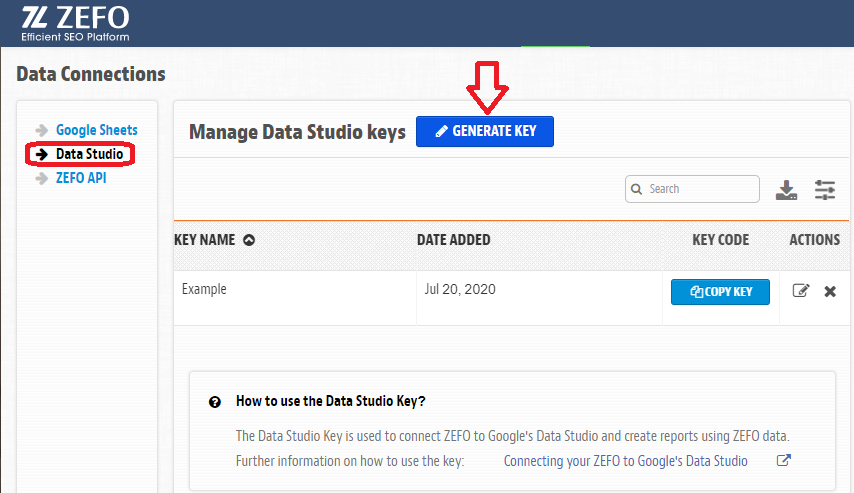The image size is (854, 493).
Task: Open table filter settings sliders icon
Action: point(825,190)
